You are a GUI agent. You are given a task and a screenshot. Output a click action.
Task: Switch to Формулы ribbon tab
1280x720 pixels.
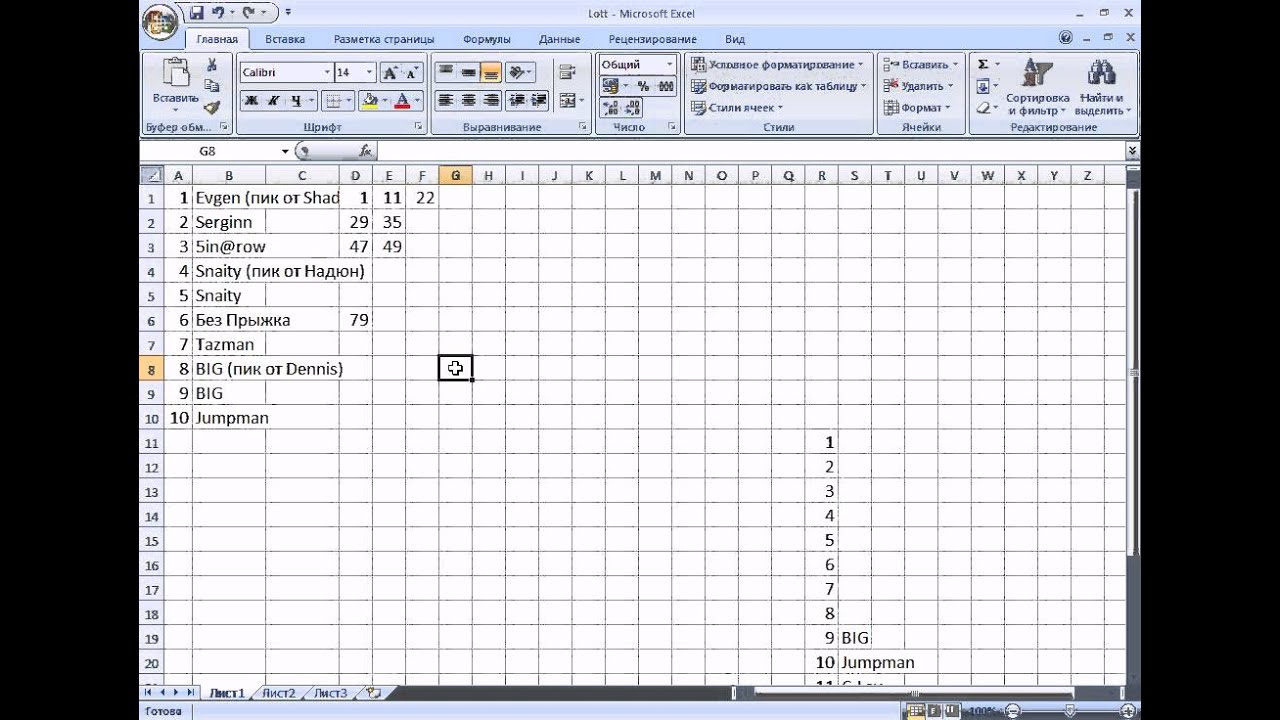click(x=487, y=39)
